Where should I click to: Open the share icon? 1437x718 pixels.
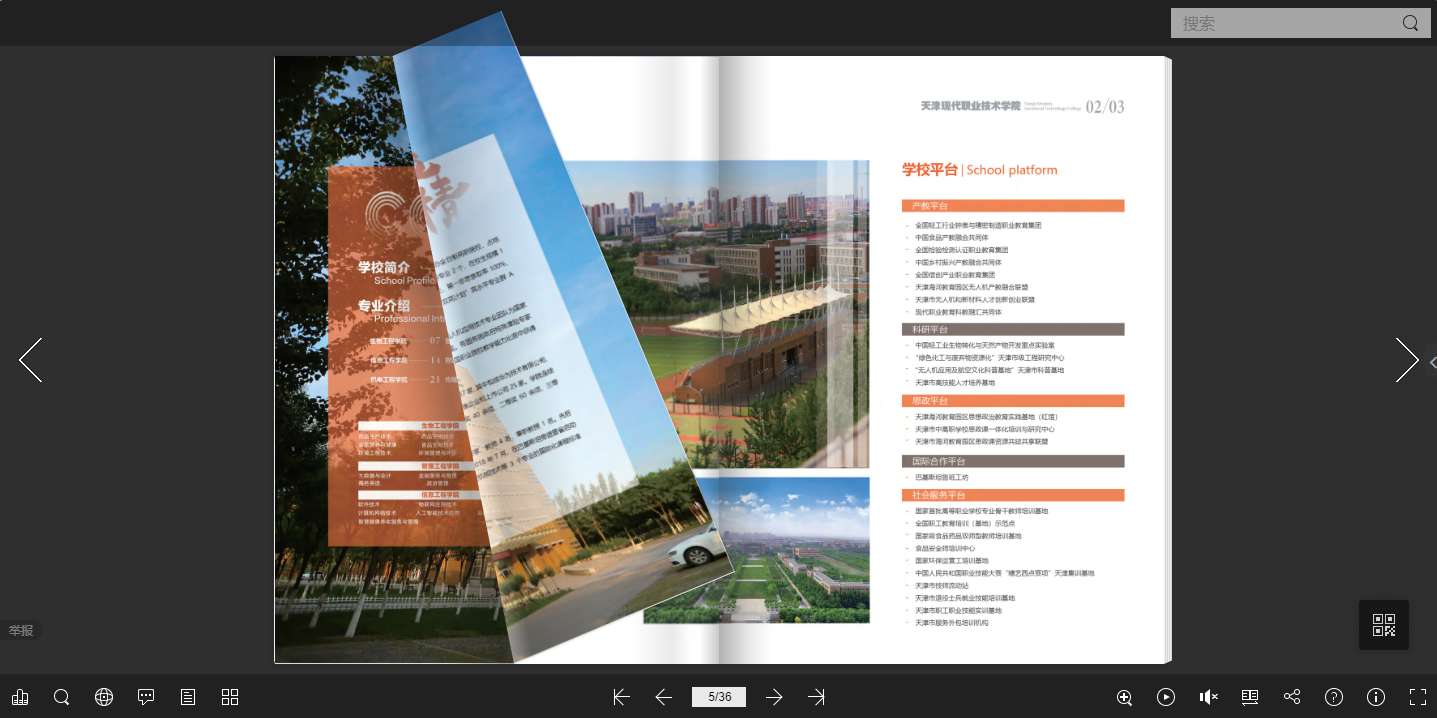click(x=1292, y=697)
